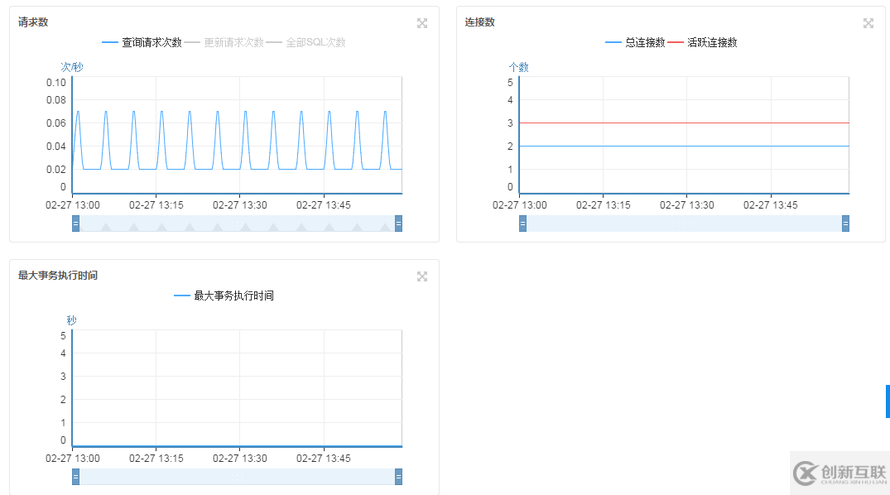Click left zoom handle of 请求数 chart
Image resolution: width=890 pixels, height=495 pixels.
click(x=75, y=224)
